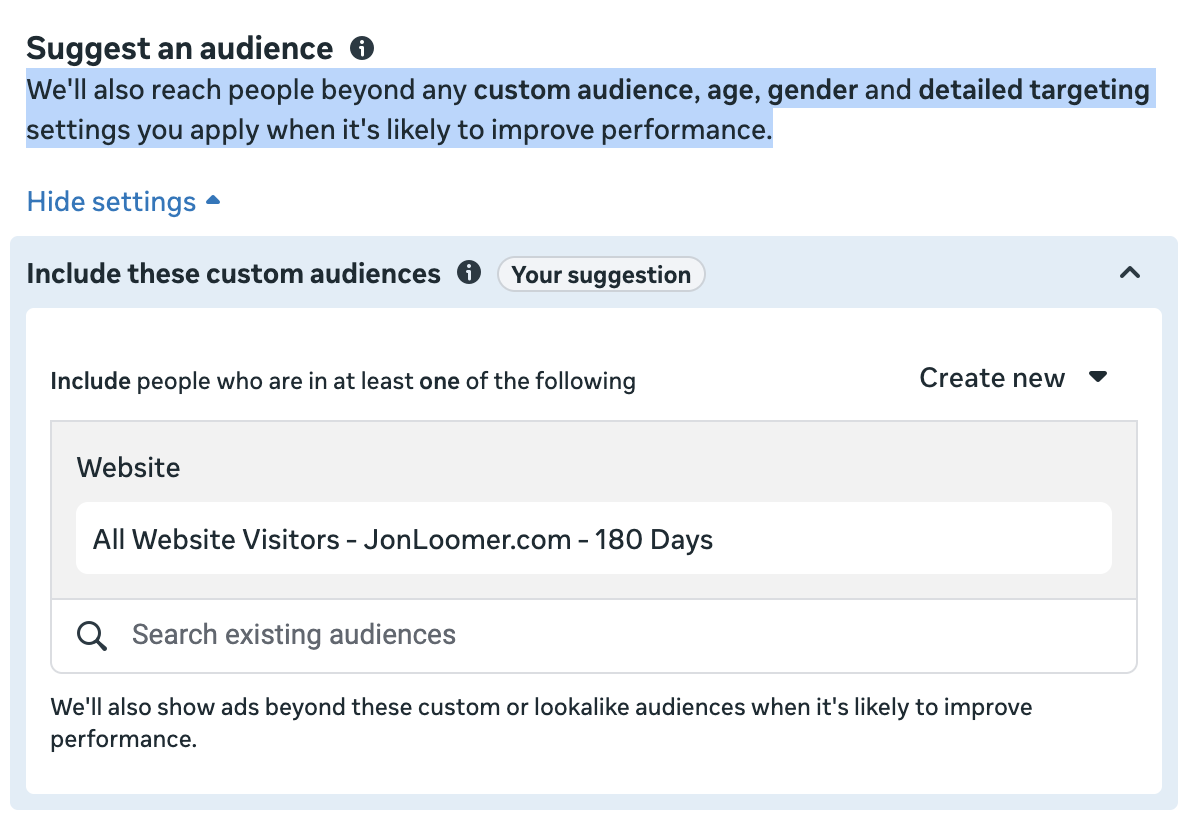Click the upward caret beside Hide settings
Screen dimensions: 1188x830
point(212,201)
